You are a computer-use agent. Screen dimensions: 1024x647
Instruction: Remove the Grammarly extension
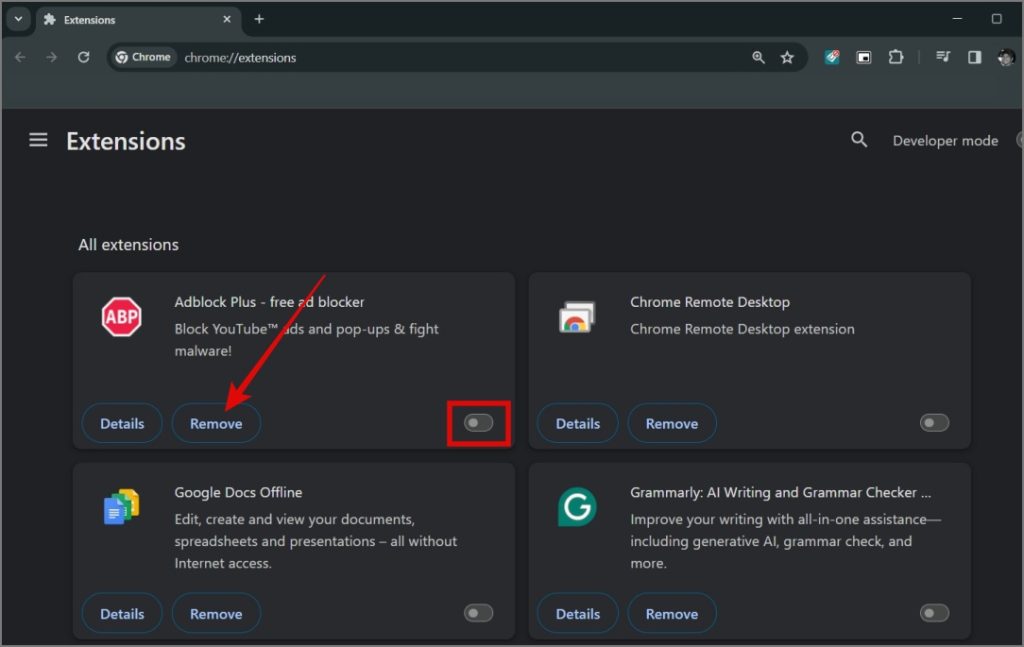tap(672, 614)
